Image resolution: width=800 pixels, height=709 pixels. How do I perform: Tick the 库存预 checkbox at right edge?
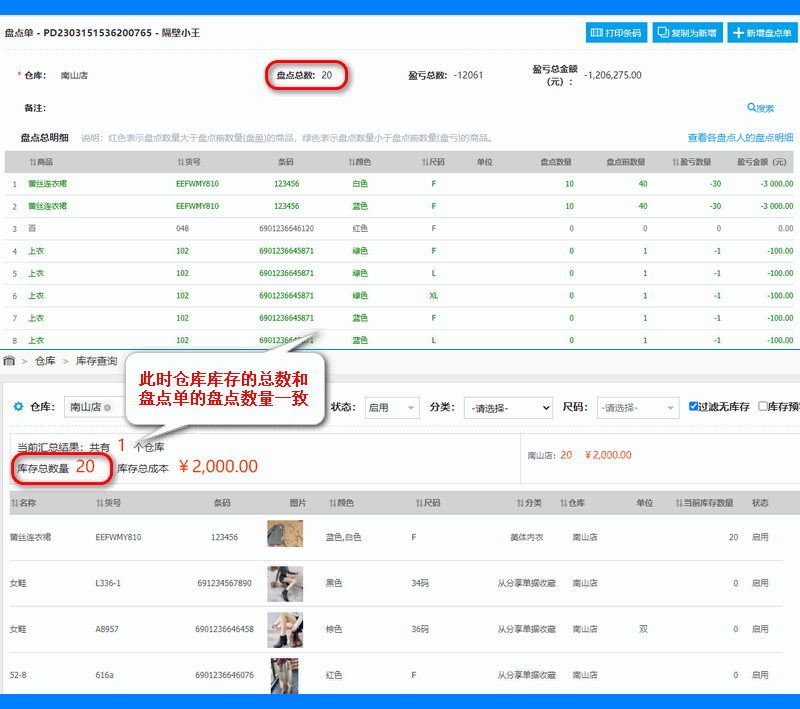click(762, 406)
